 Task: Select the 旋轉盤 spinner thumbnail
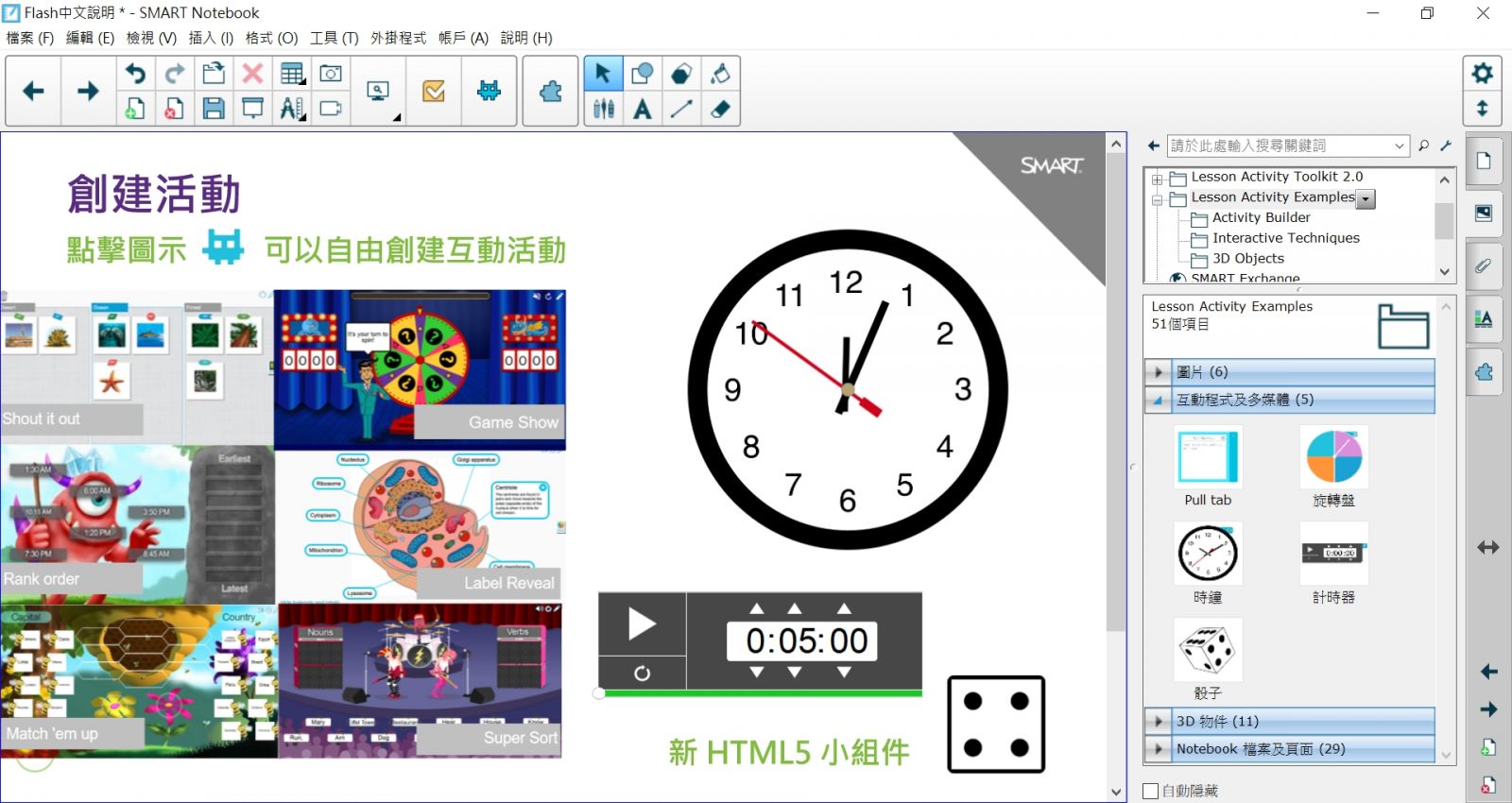1333,456
